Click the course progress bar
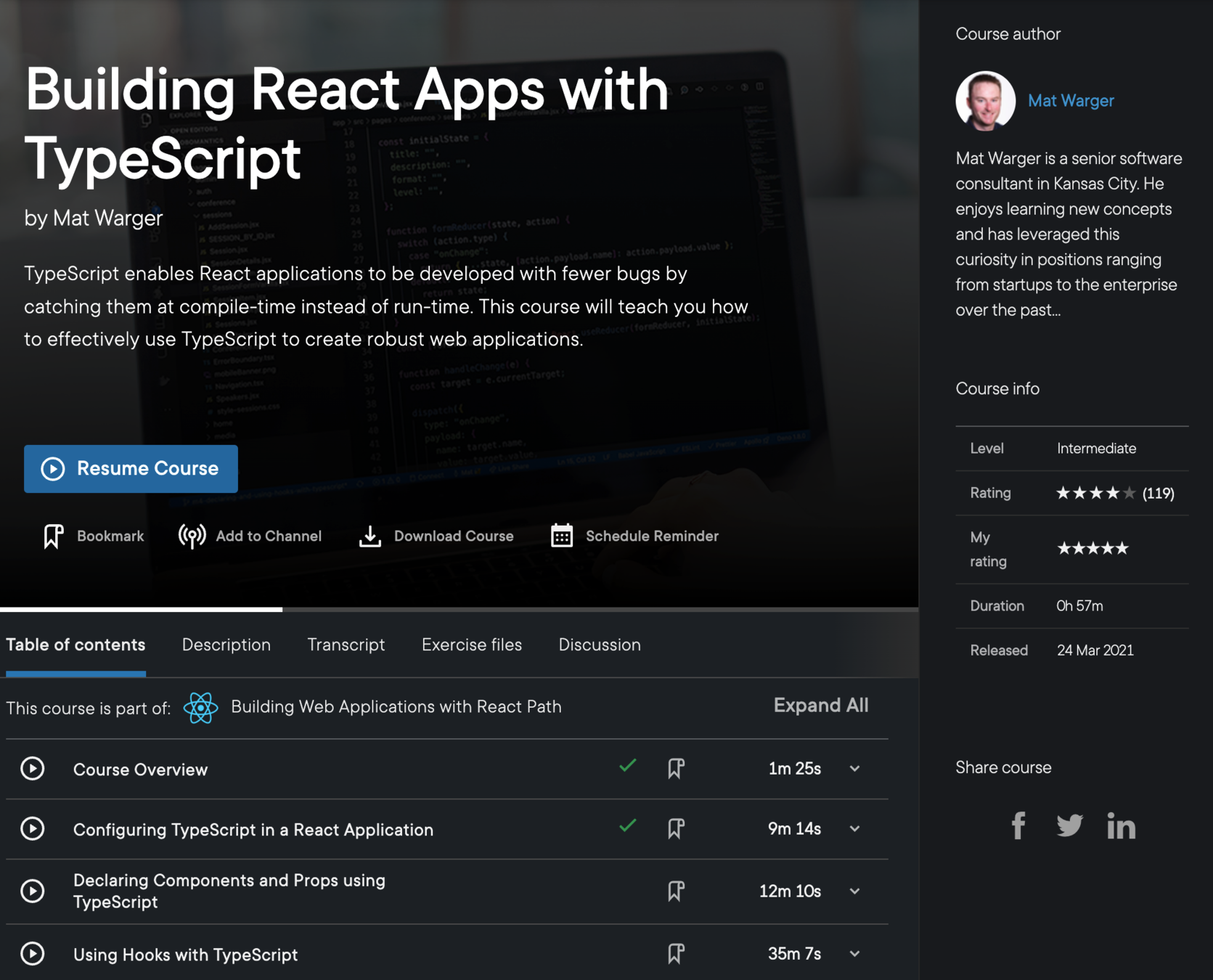This screenshot has height=980, width=1213. [x=460, y=609]
